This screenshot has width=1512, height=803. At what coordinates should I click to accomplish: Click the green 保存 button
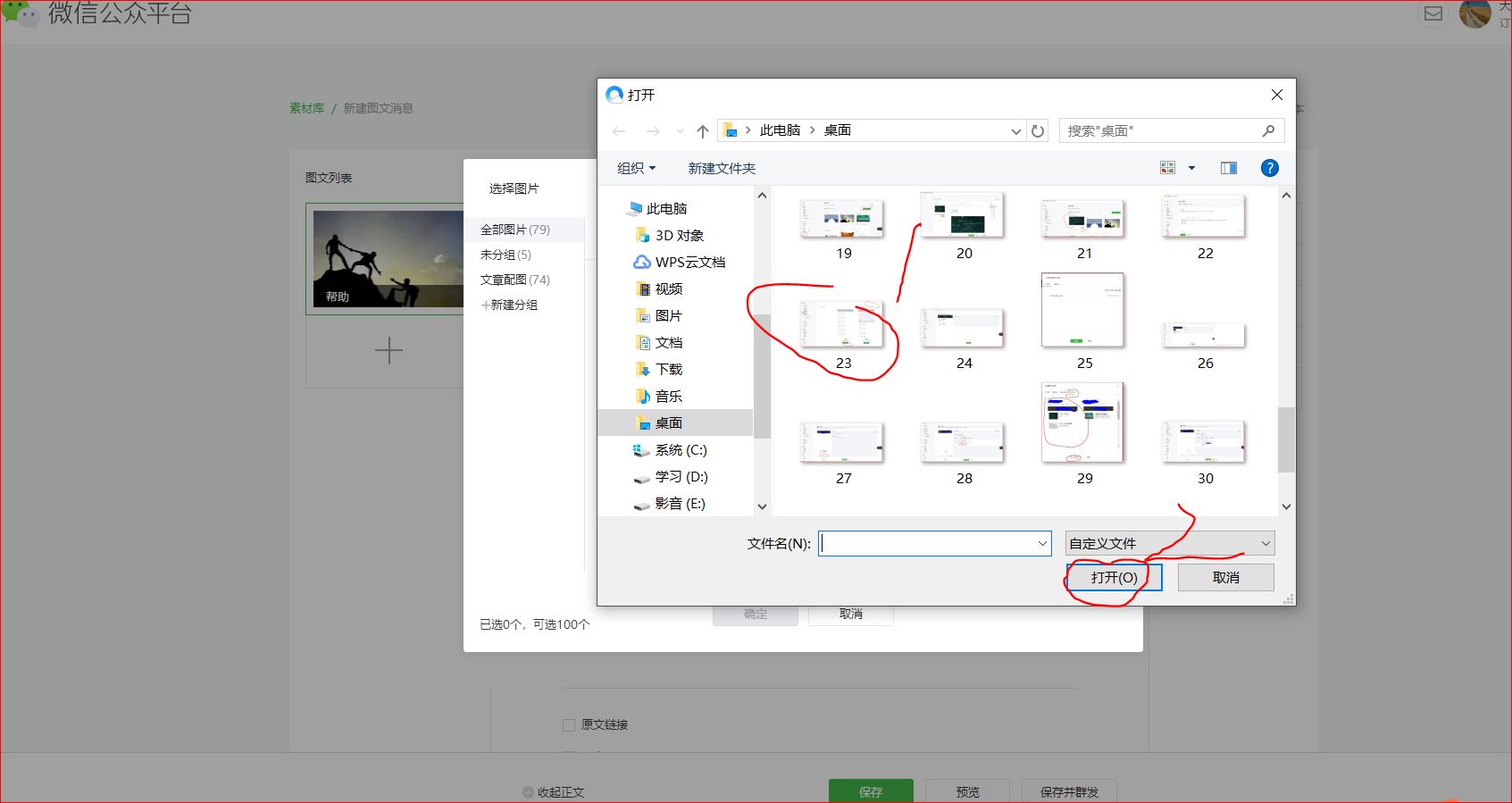tap(871, 791)
